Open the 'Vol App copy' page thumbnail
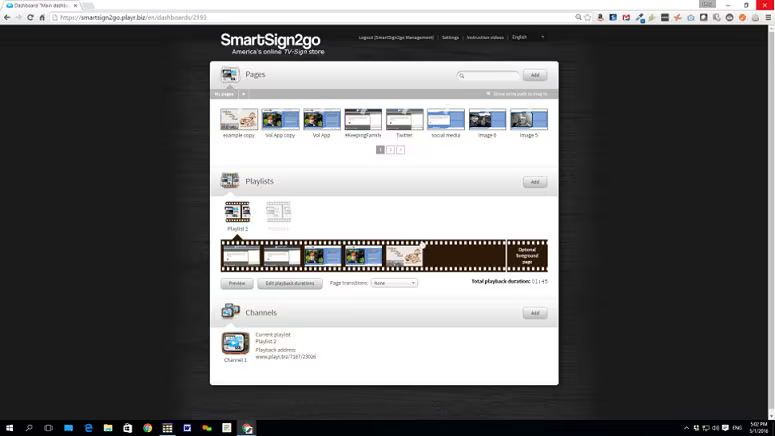This screenshot has height=436, width=775. coord(280,119)
